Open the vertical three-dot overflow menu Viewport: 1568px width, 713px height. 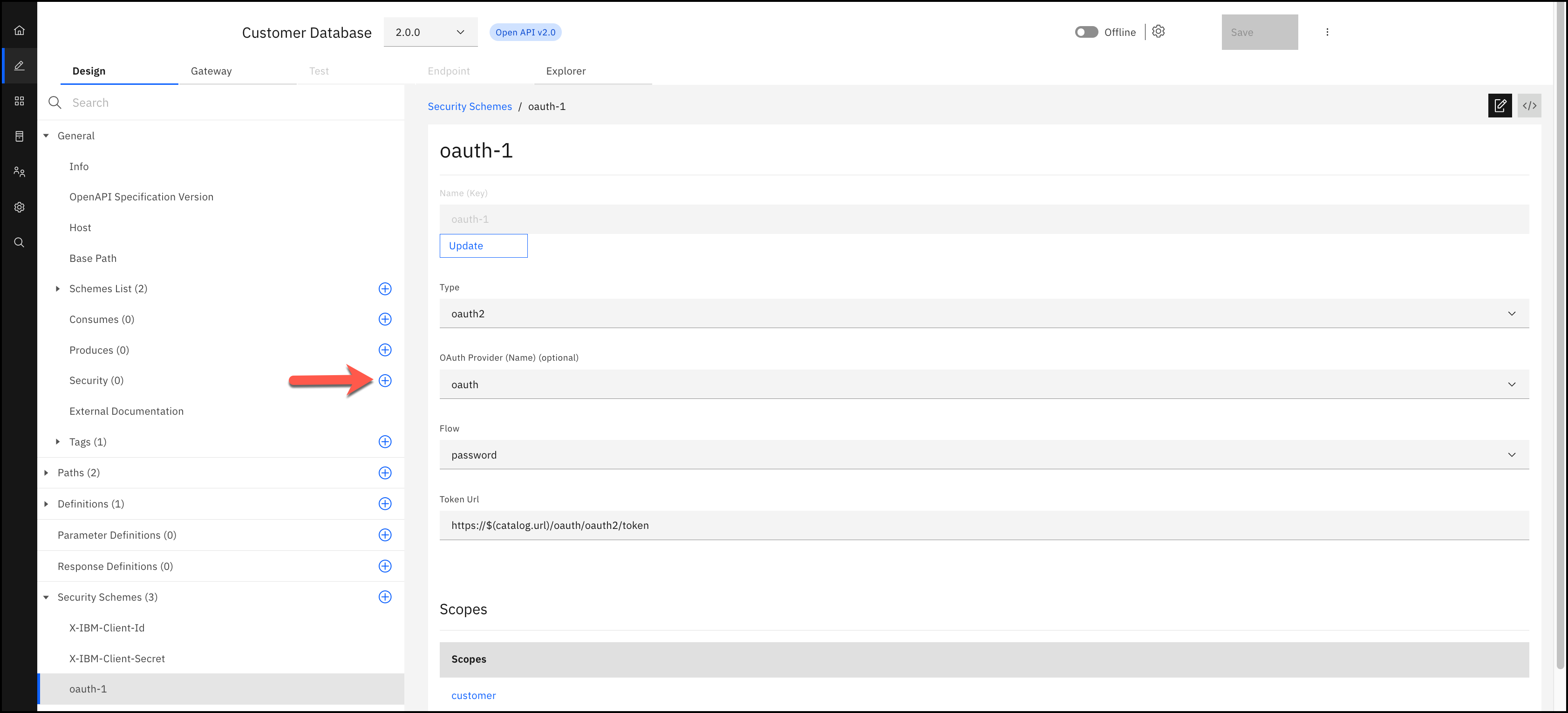pyautogui.click(x=1327, y=32)
